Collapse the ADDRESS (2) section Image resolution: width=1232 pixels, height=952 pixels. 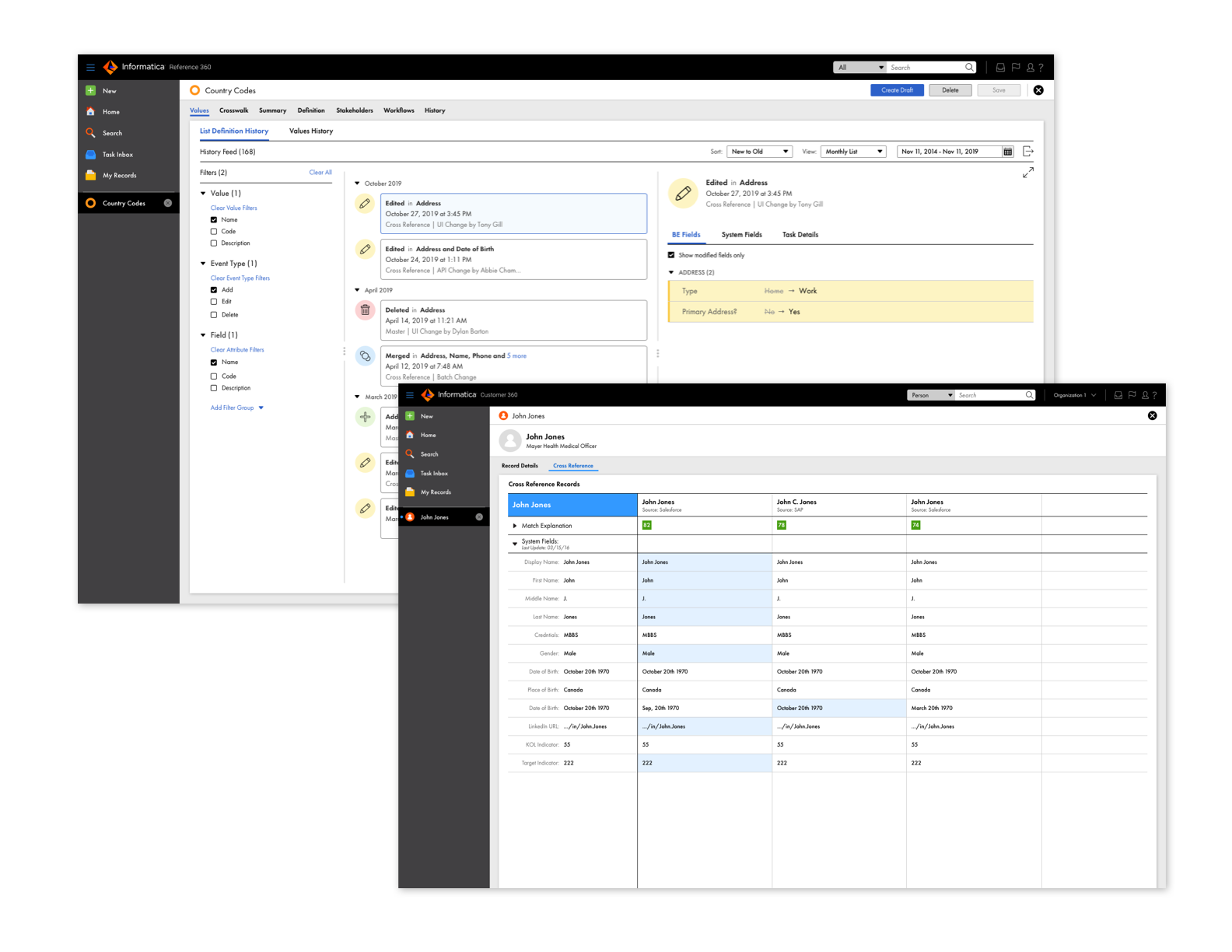pyautogui.click(x=671, y=272)
